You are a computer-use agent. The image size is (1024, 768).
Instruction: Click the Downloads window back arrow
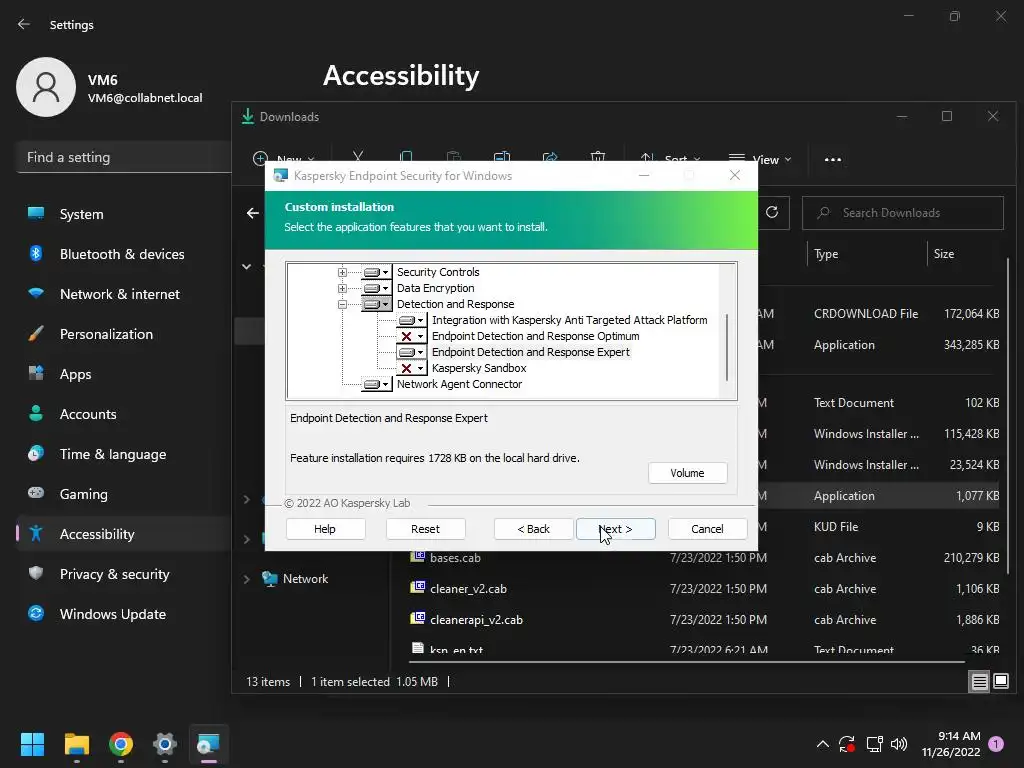coord(253,213)
